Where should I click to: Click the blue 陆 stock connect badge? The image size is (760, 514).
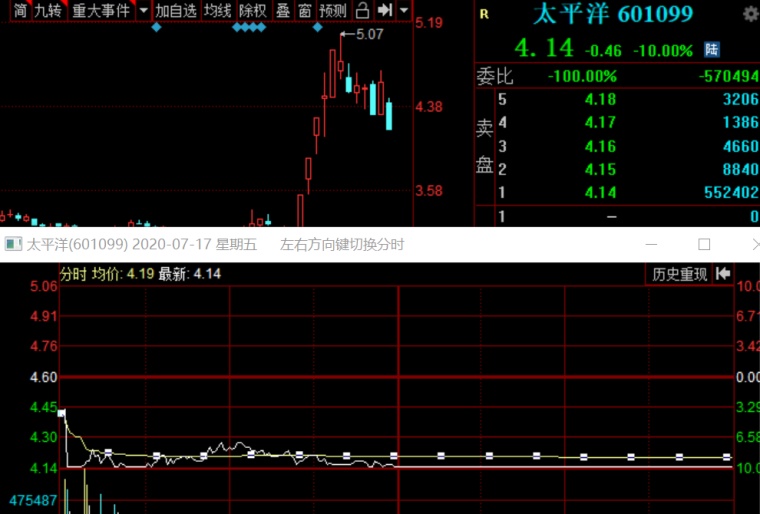coord(711,49)
